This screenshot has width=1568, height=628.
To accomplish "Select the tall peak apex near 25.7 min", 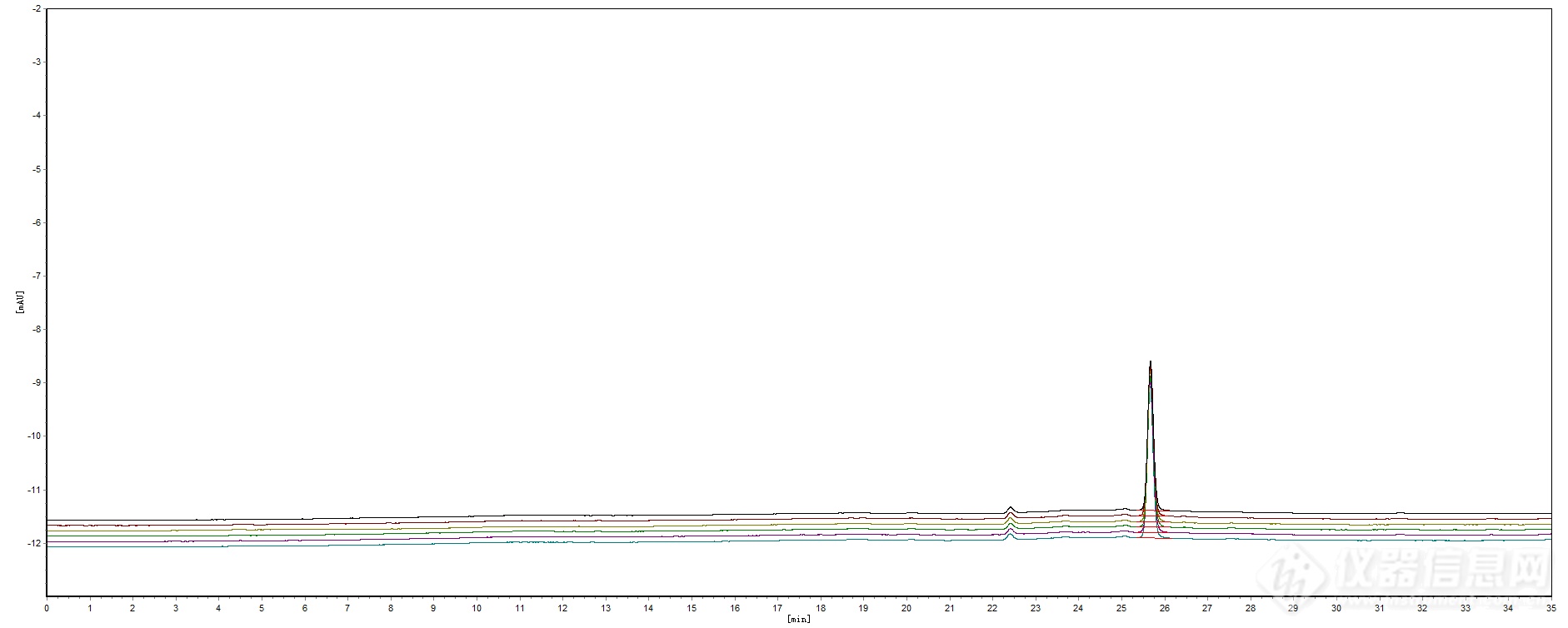I will (1151, 362).
